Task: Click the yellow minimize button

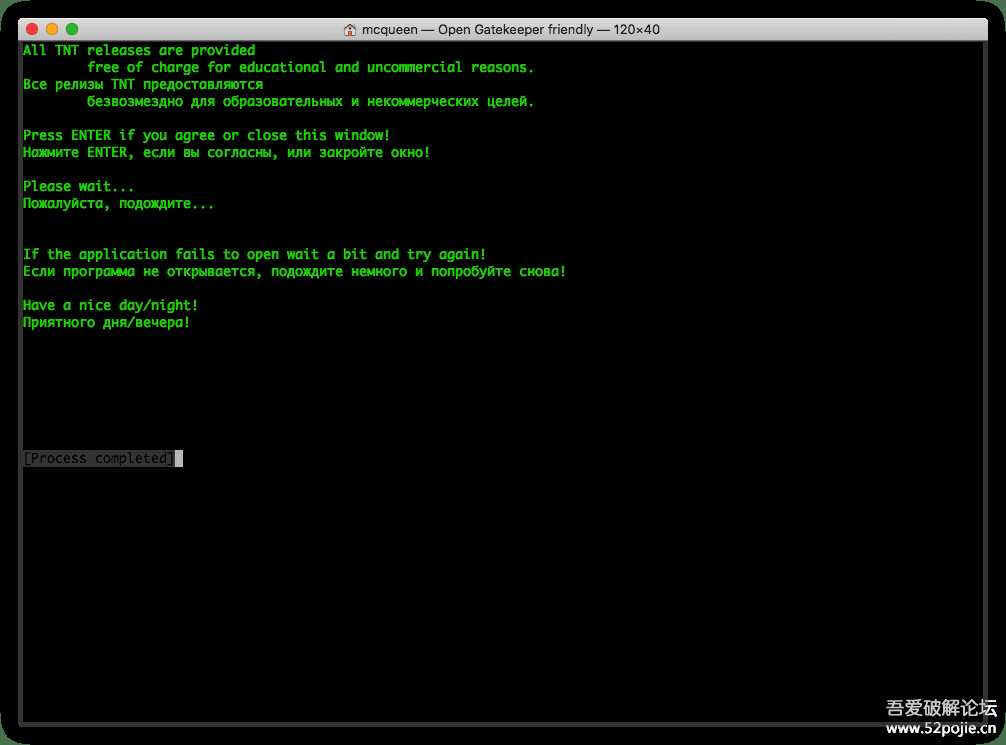Action: (51, 30)
